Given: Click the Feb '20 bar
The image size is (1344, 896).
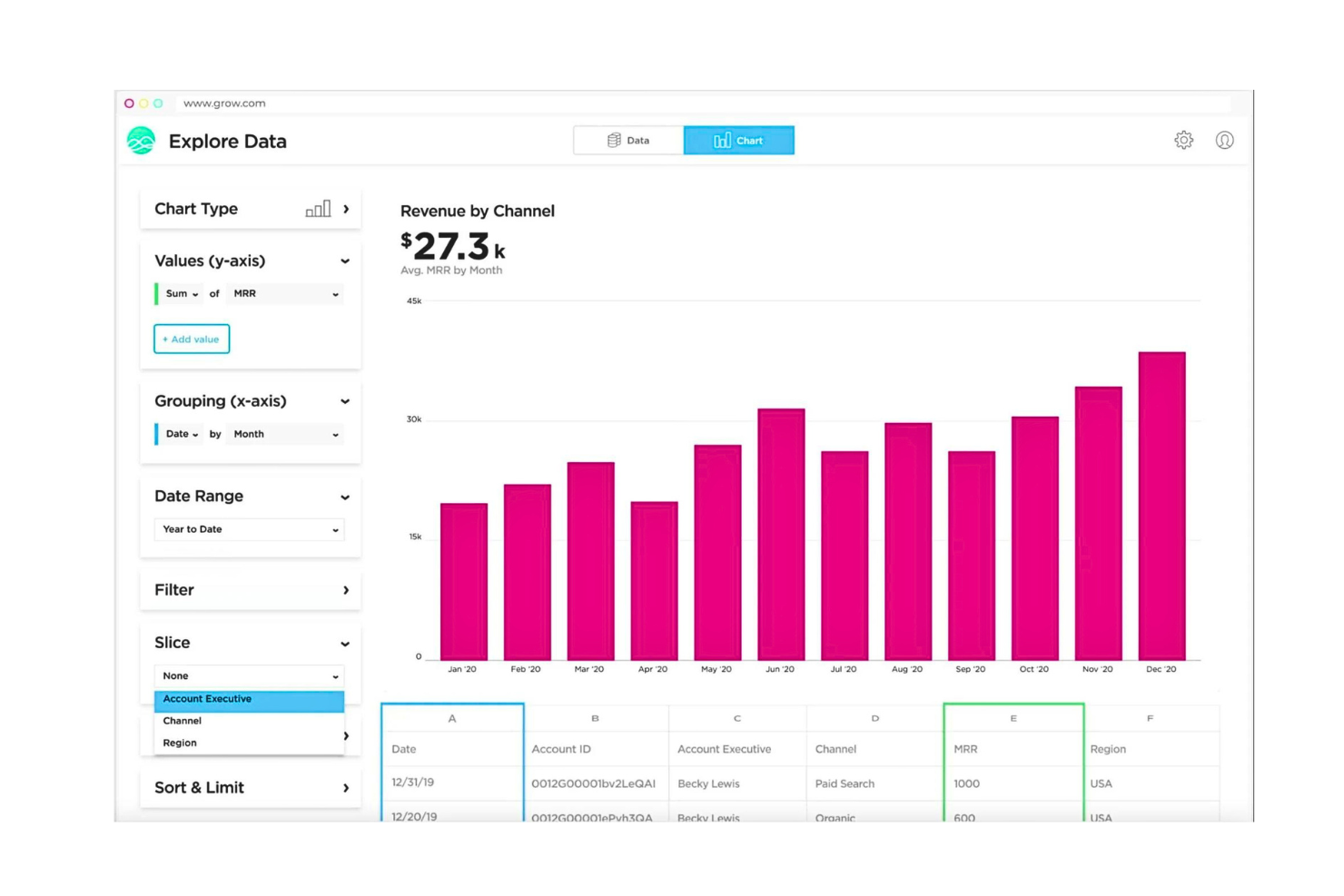Looking at the screenshot, I should (x=528, y=572).
